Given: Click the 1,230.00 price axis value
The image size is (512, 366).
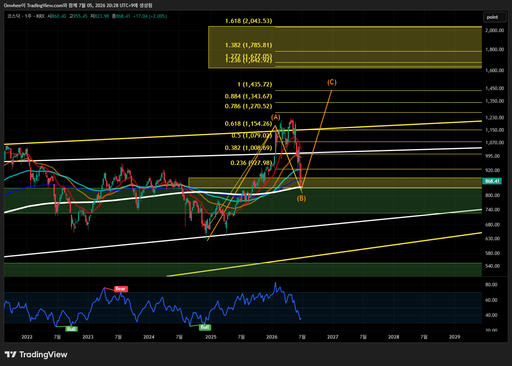Looking at the screenshot, I should [495, 118].
